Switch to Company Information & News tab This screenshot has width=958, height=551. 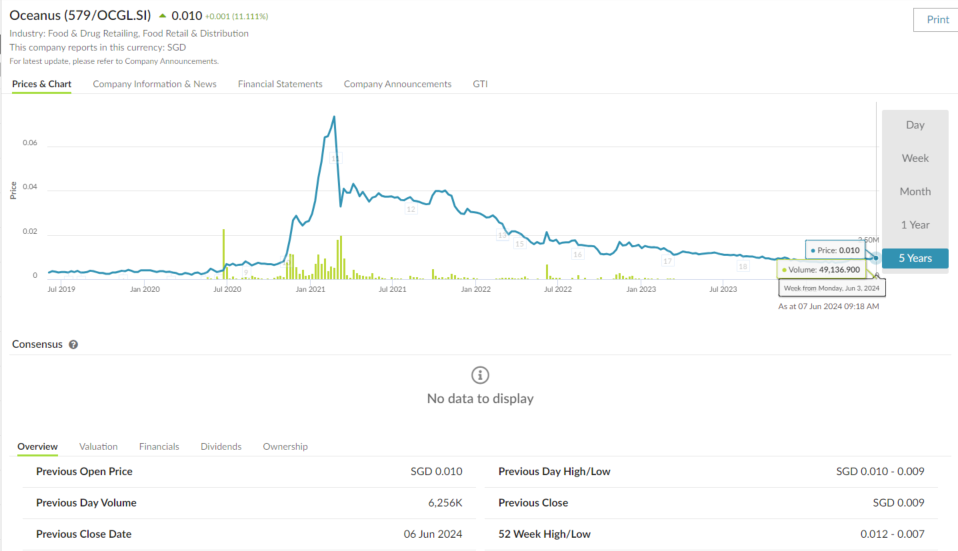tap(155, 84)
